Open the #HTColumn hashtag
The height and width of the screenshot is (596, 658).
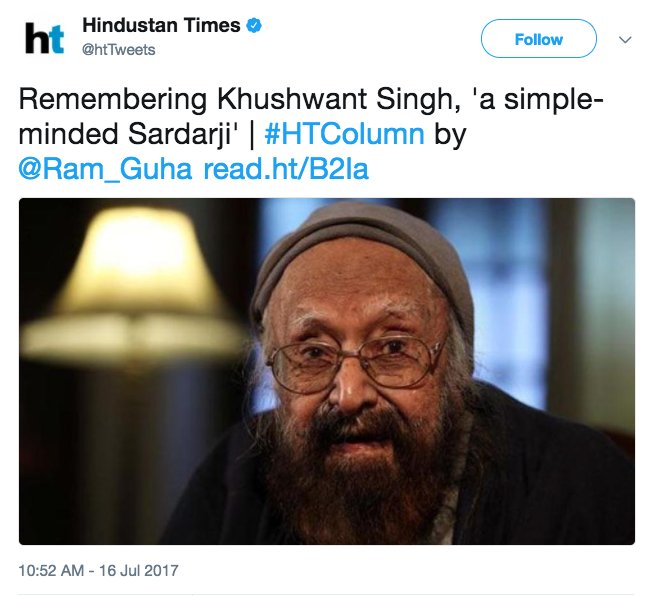point(344,134)
